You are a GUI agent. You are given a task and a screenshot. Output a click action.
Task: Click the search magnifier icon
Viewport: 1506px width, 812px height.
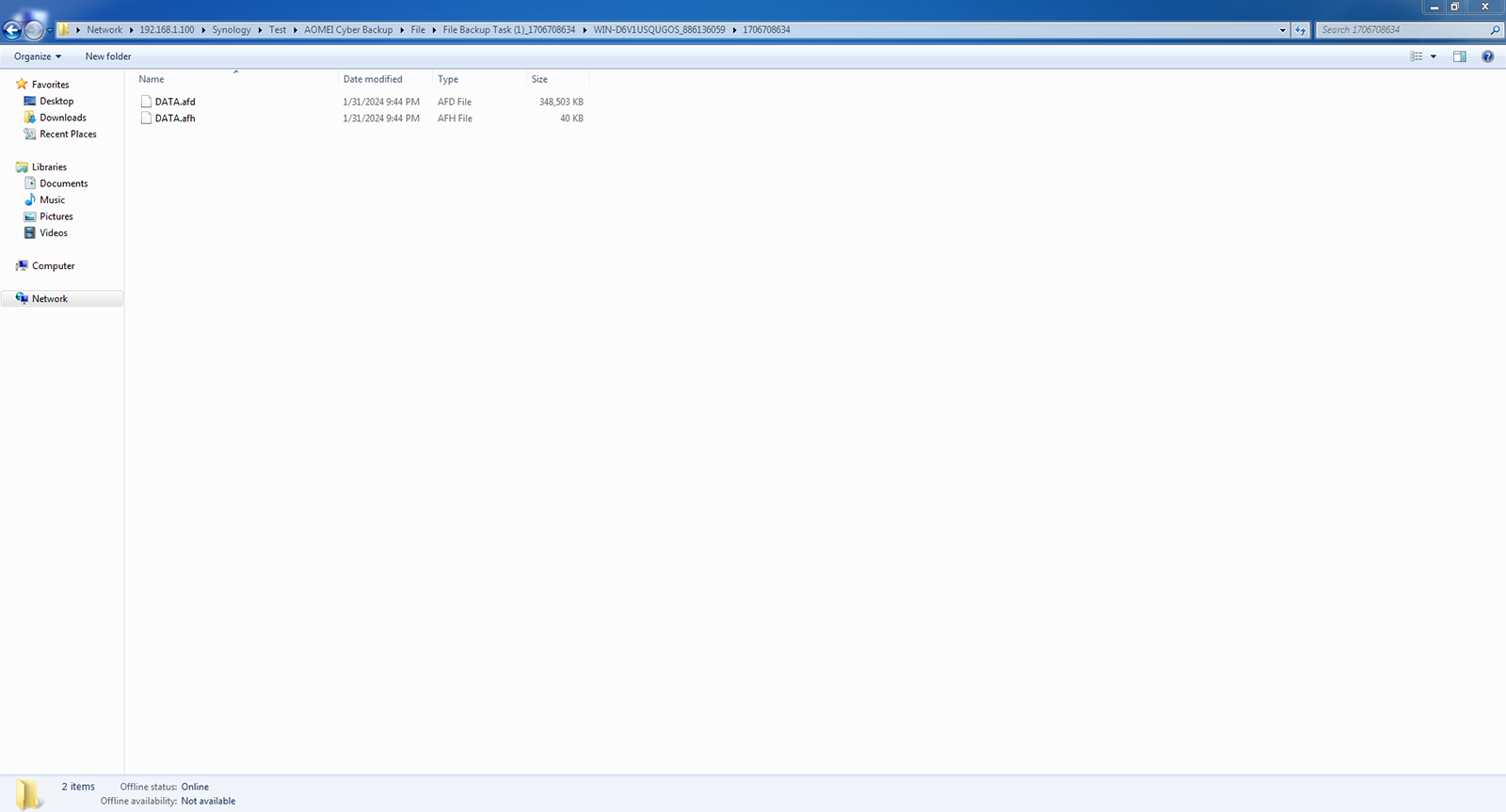point(1495,30)
